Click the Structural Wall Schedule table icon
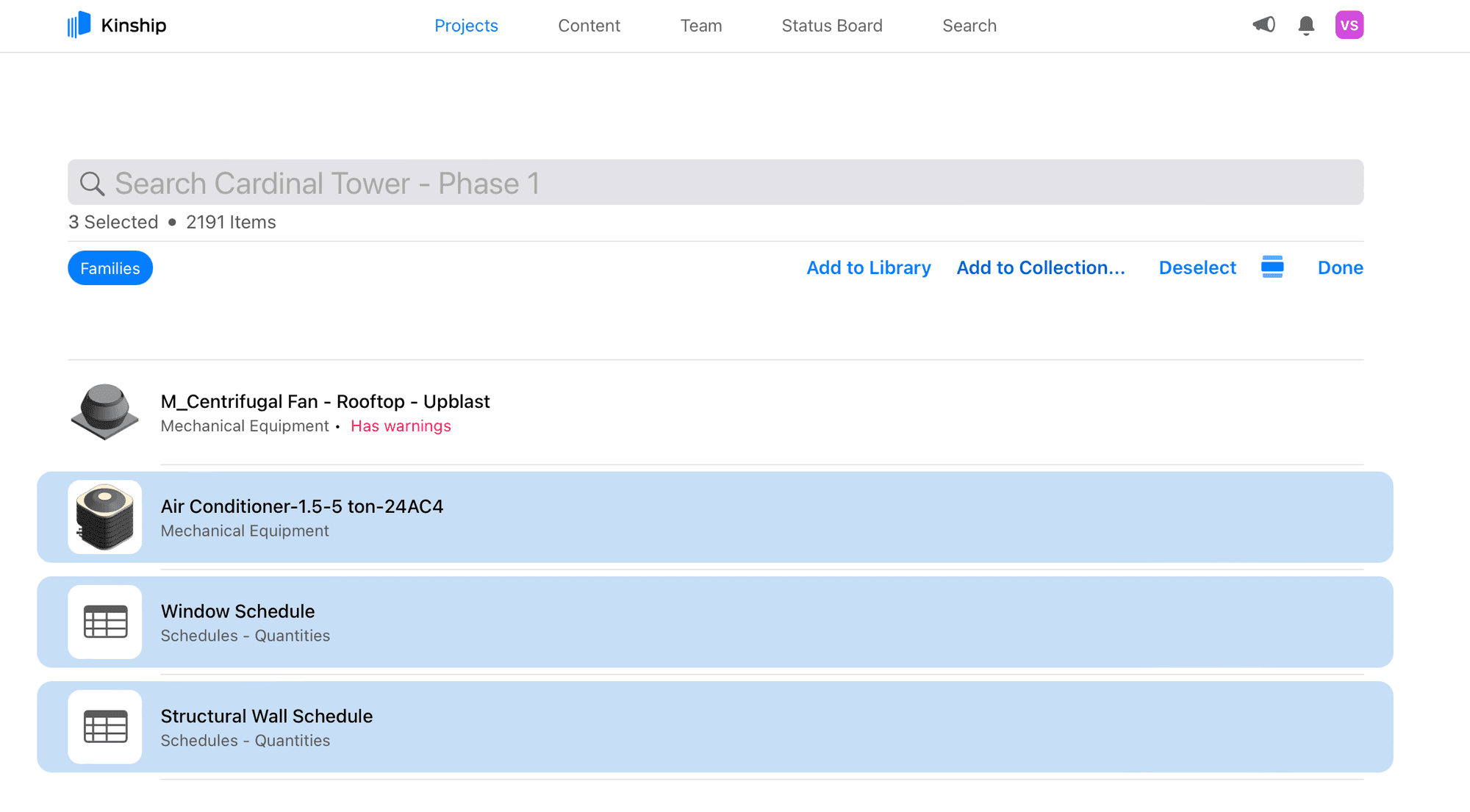The image size is (1470, 812). (x=105, y=727)
